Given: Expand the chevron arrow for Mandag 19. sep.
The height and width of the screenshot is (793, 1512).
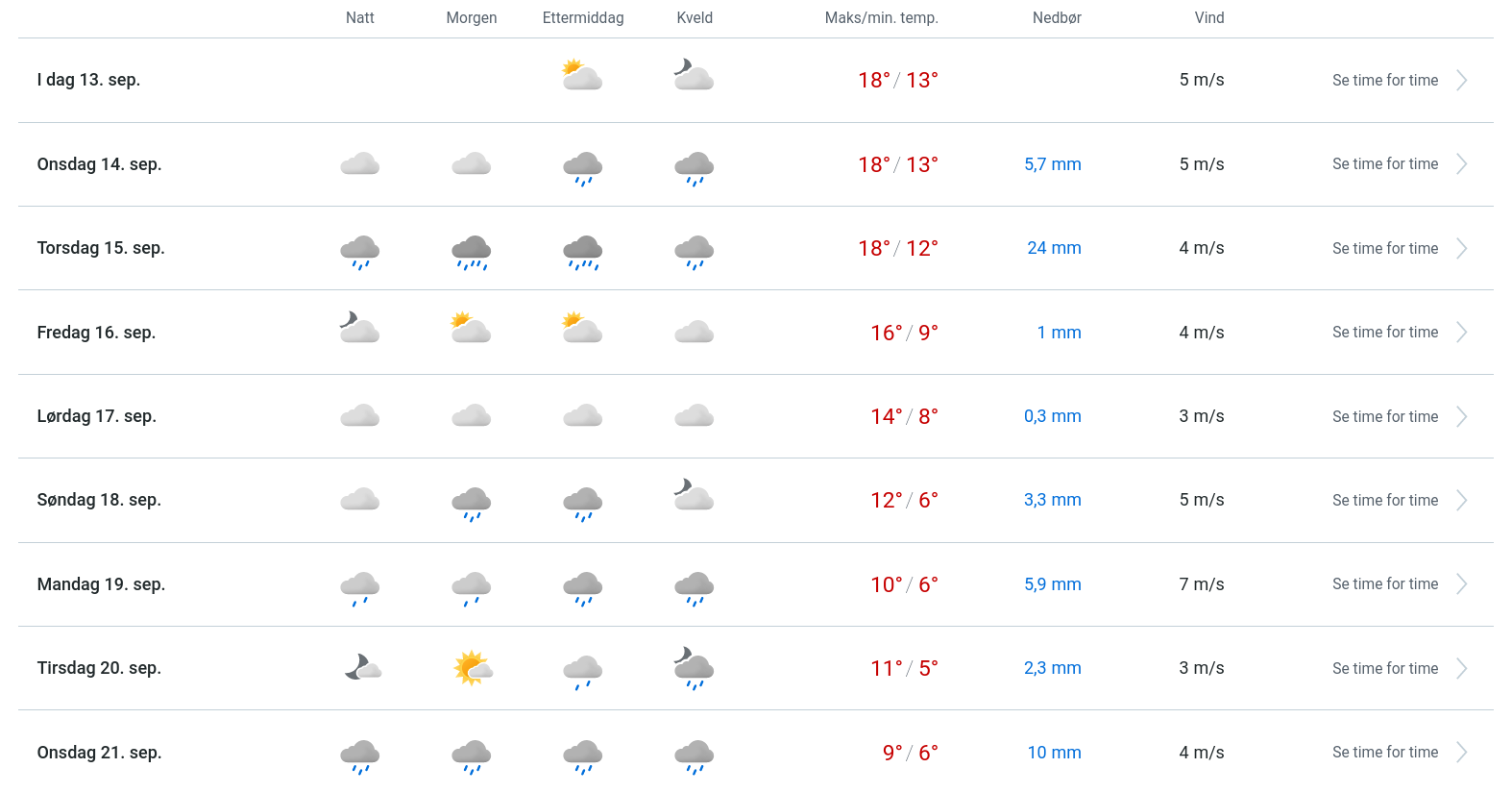Looking at the screenshot, I should pyautogui.click(x=1461, y=584).
